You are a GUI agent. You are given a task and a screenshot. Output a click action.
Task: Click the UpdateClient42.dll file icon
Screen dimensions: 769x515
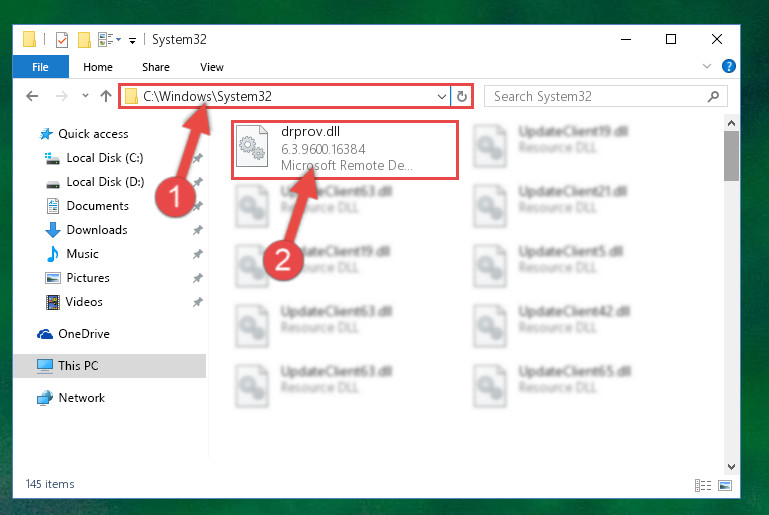(x=490, y=326)
